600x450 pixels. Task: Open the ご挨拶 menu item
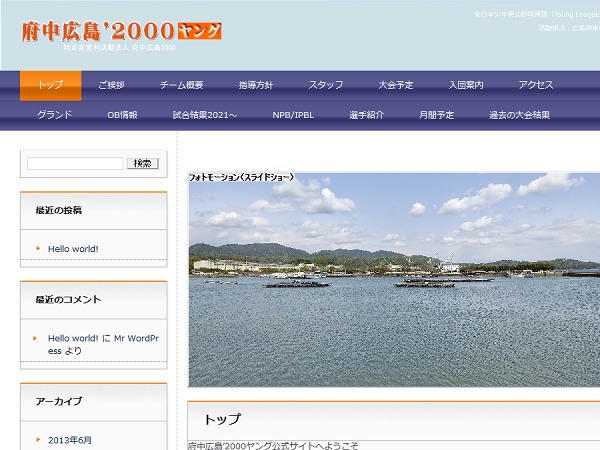(111, 85)
